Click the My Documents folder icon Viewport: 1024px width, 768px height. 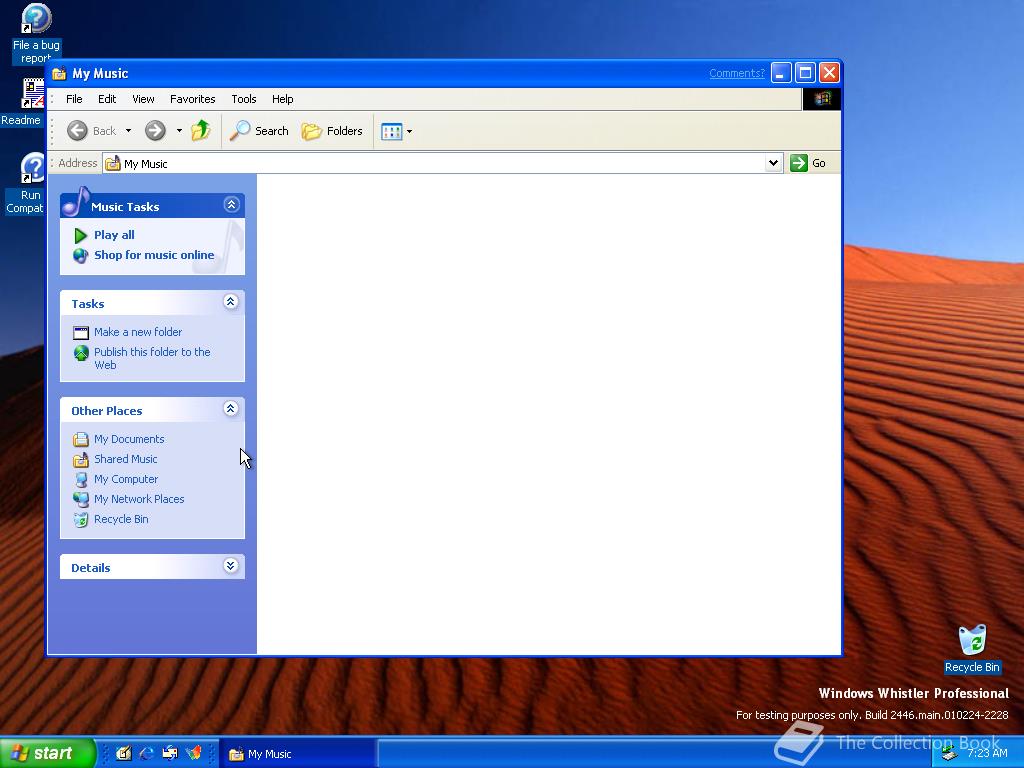coord(80,440)
